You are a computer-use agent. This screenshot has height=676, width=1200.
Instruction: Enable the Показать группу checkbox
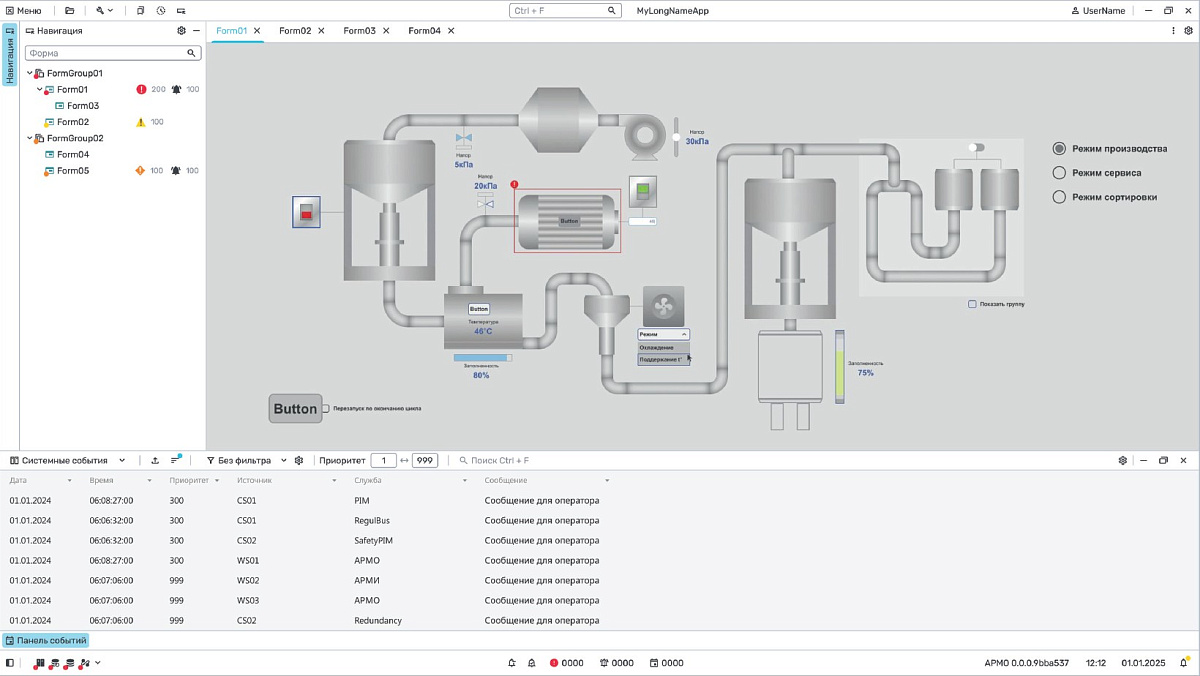pos(972,304)
